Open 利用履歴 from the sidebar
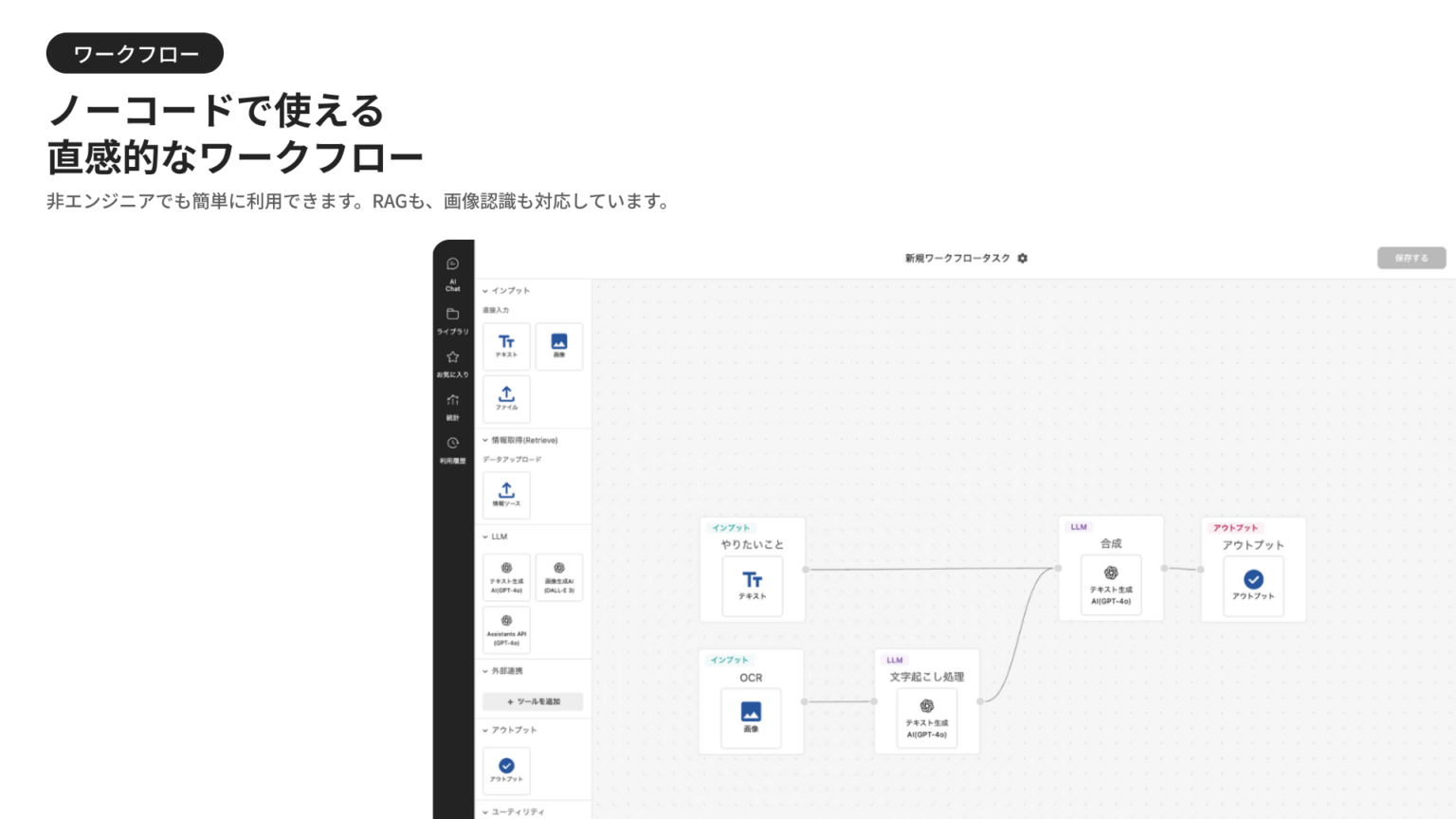 tap(452, 444)
